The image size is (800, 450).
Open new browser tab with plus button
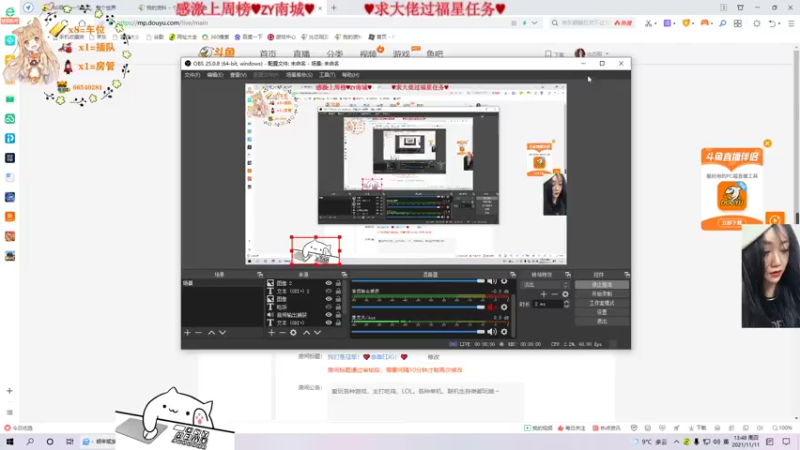334,8
